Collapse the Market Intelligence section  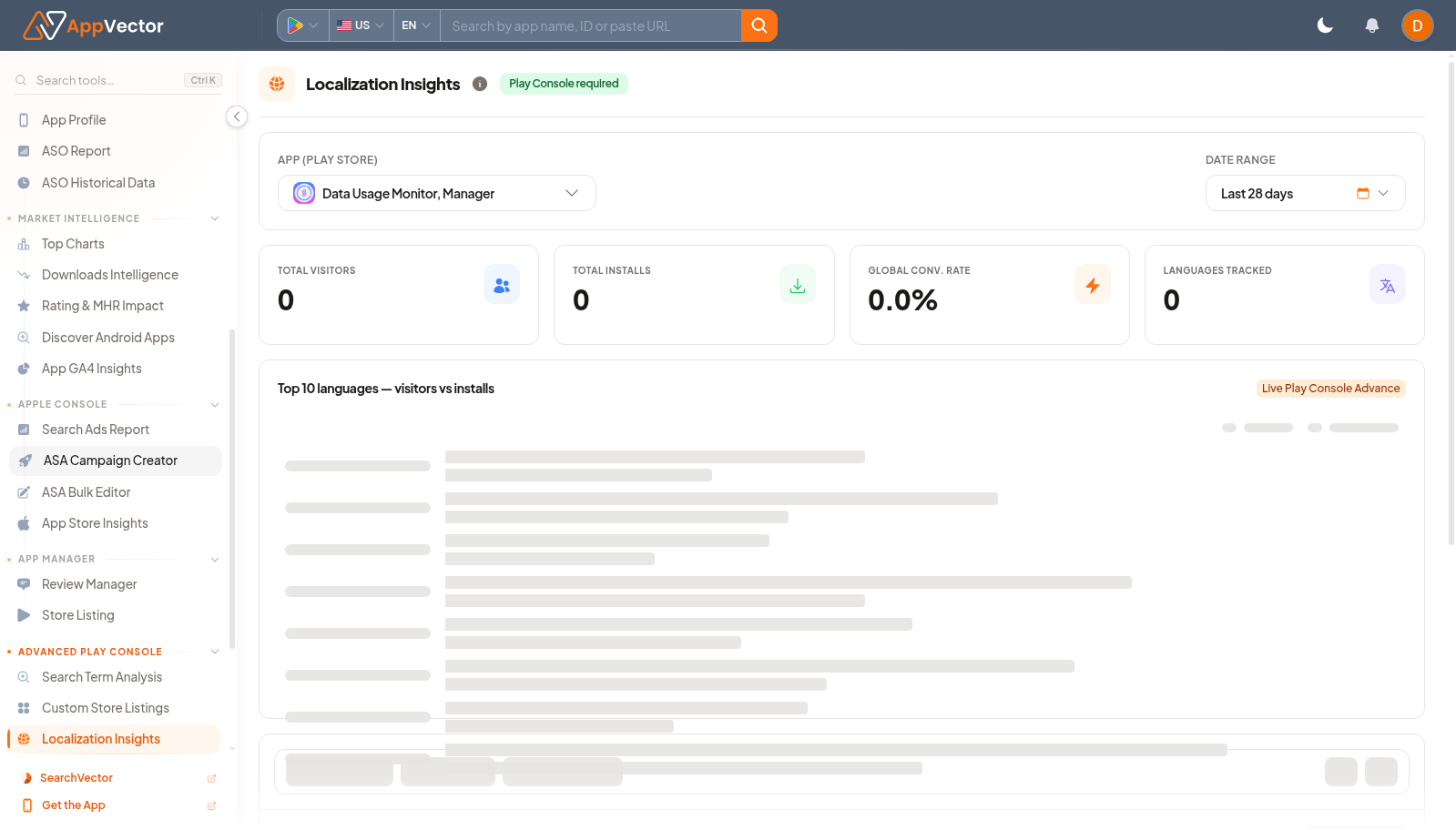point(215,218)
